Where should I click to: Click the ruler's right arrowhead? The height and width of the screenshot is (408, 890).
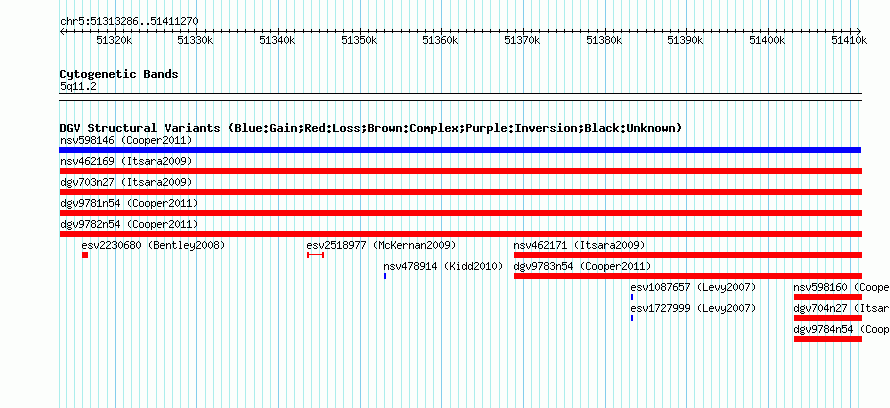coord(859,31)
